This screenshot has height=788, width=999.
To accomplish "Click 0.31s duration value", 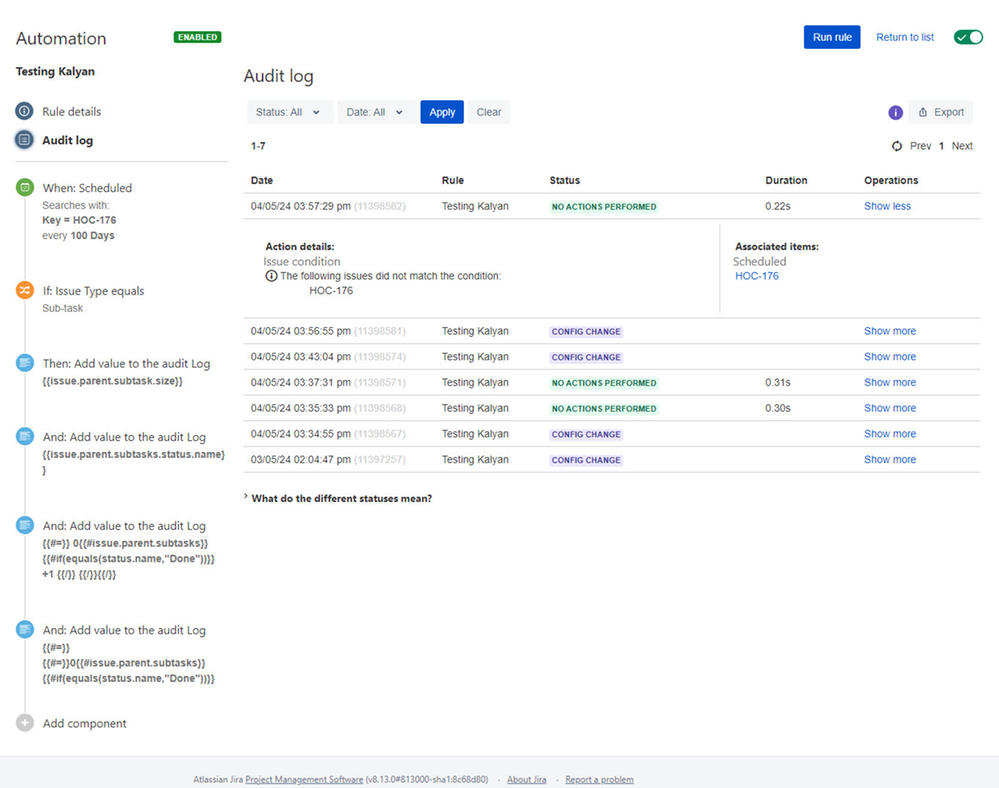I will (x=777, y=382).
